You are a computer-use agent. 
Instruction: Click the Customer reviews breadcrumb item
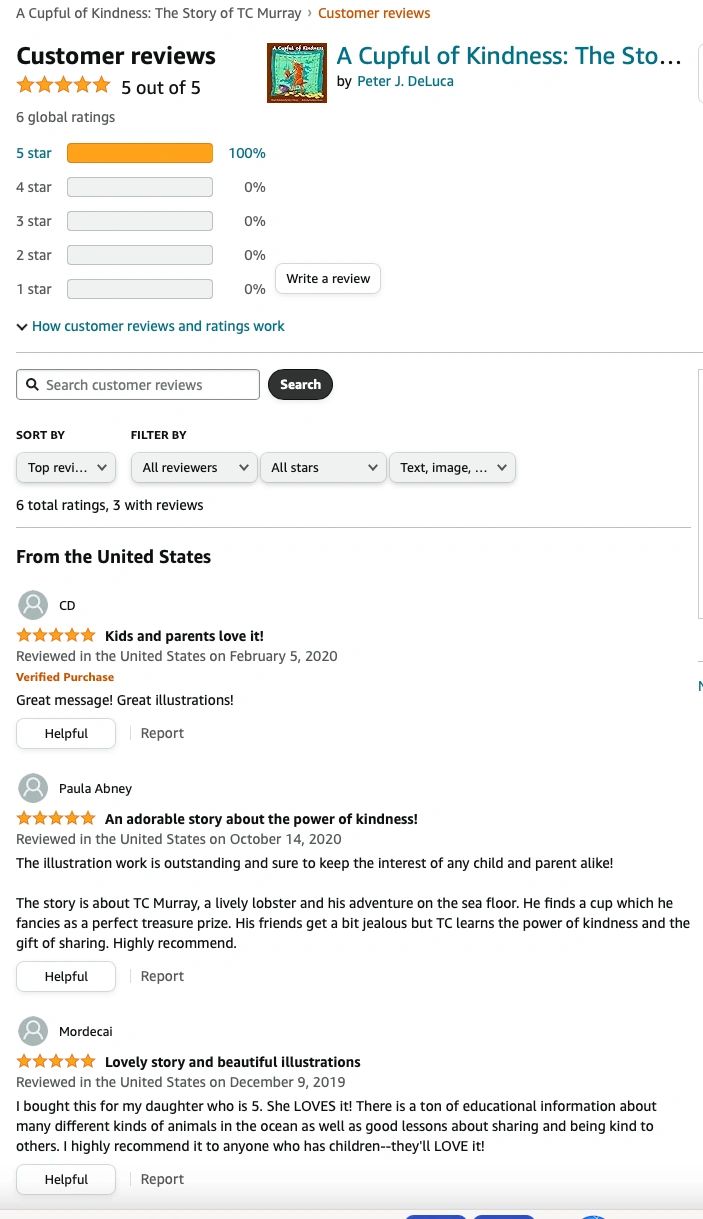point(374,13)
